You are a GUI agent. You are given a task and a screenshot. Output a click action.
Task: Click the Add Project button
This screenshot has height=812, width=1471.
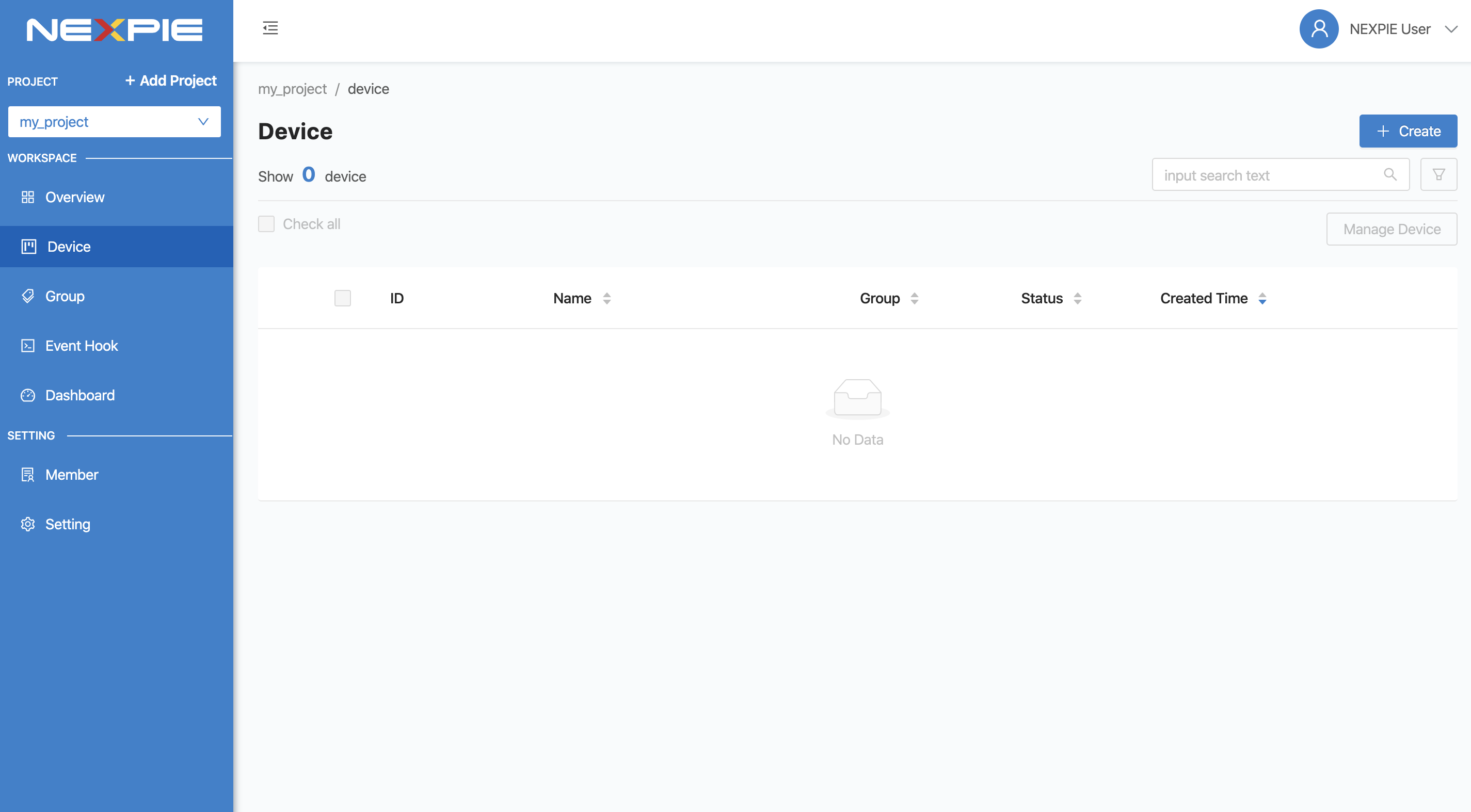170,80
